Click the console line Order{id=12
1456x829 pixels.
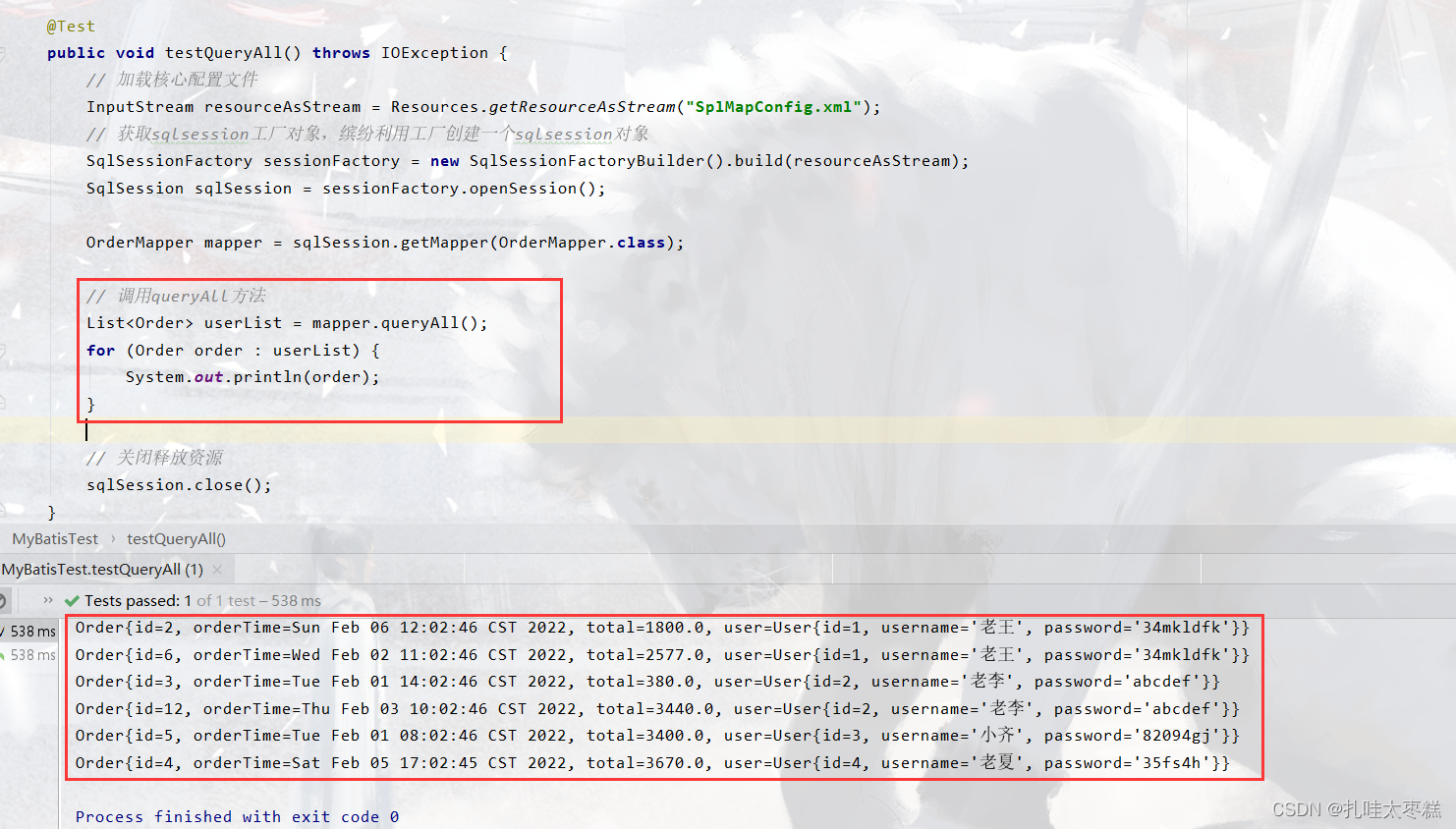657,709
